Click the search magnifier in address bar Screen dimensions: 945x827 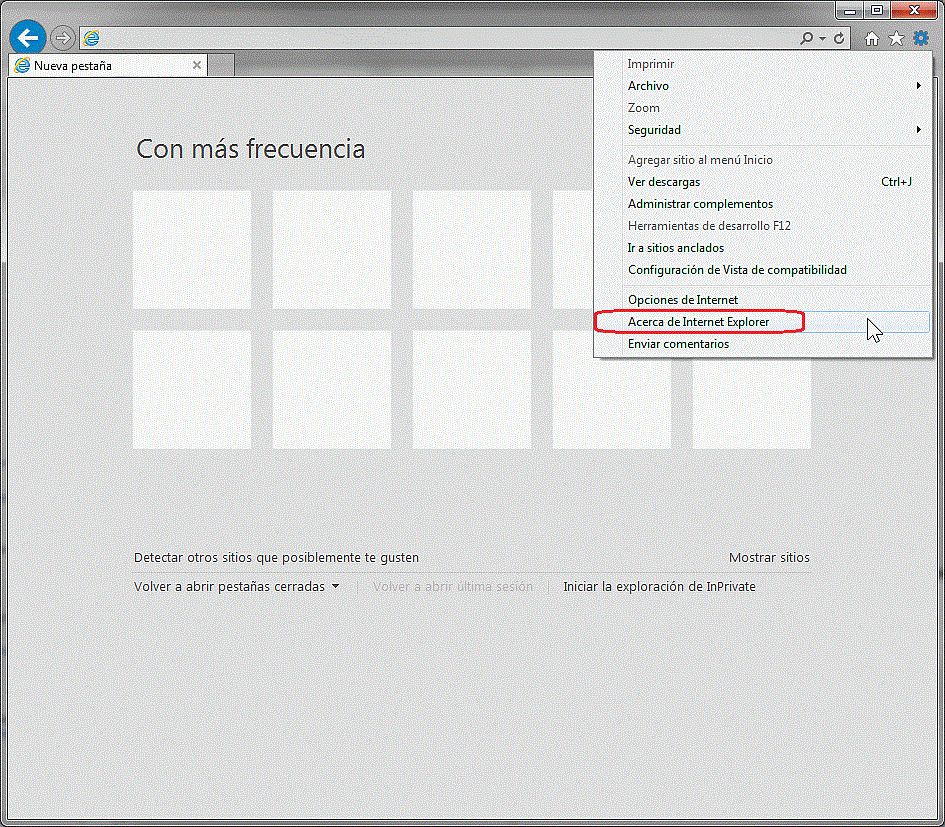tap(806, 39)
